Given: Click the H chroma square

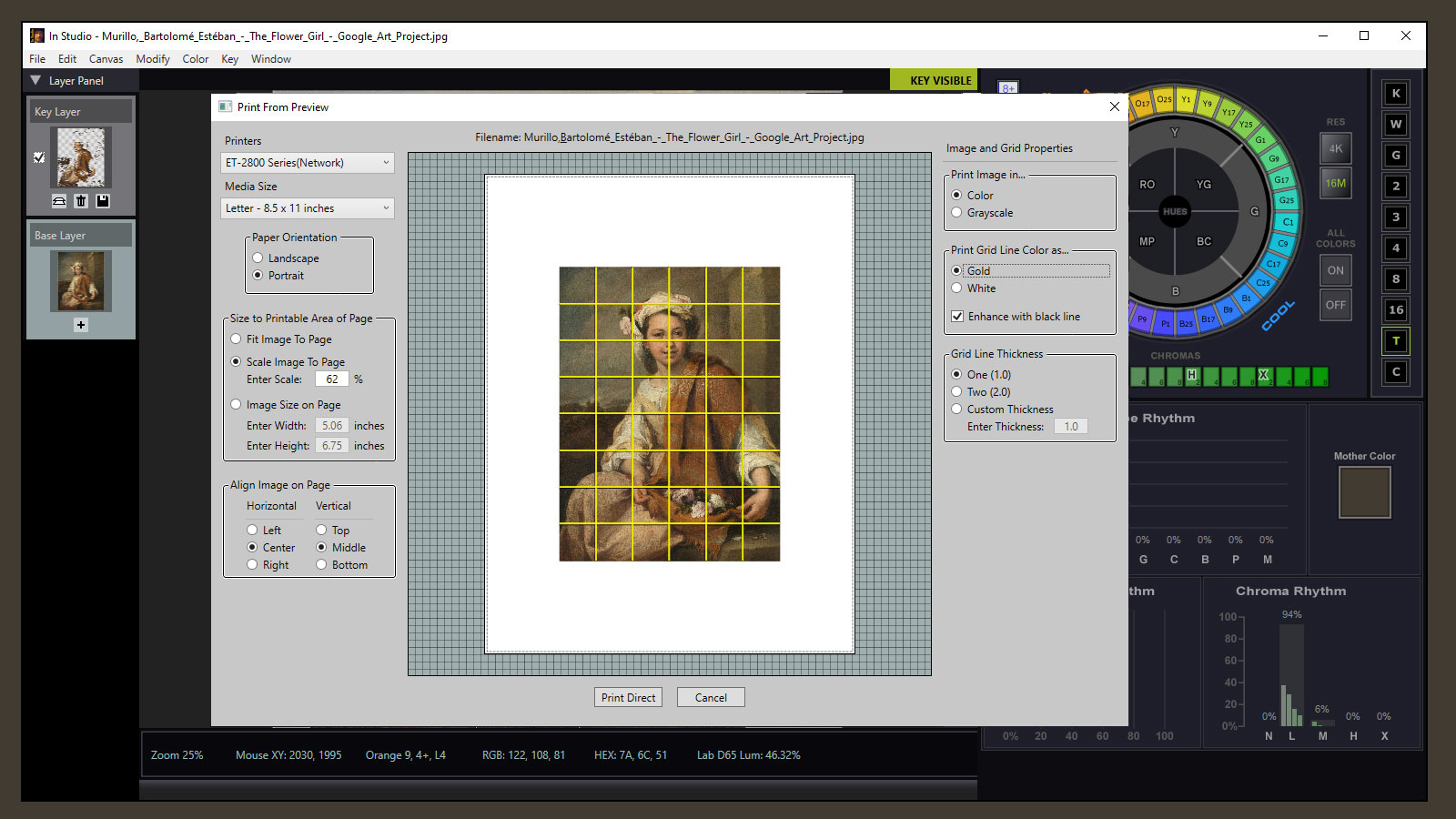Looking at the screenshot, I should (x=1191, y=376).
